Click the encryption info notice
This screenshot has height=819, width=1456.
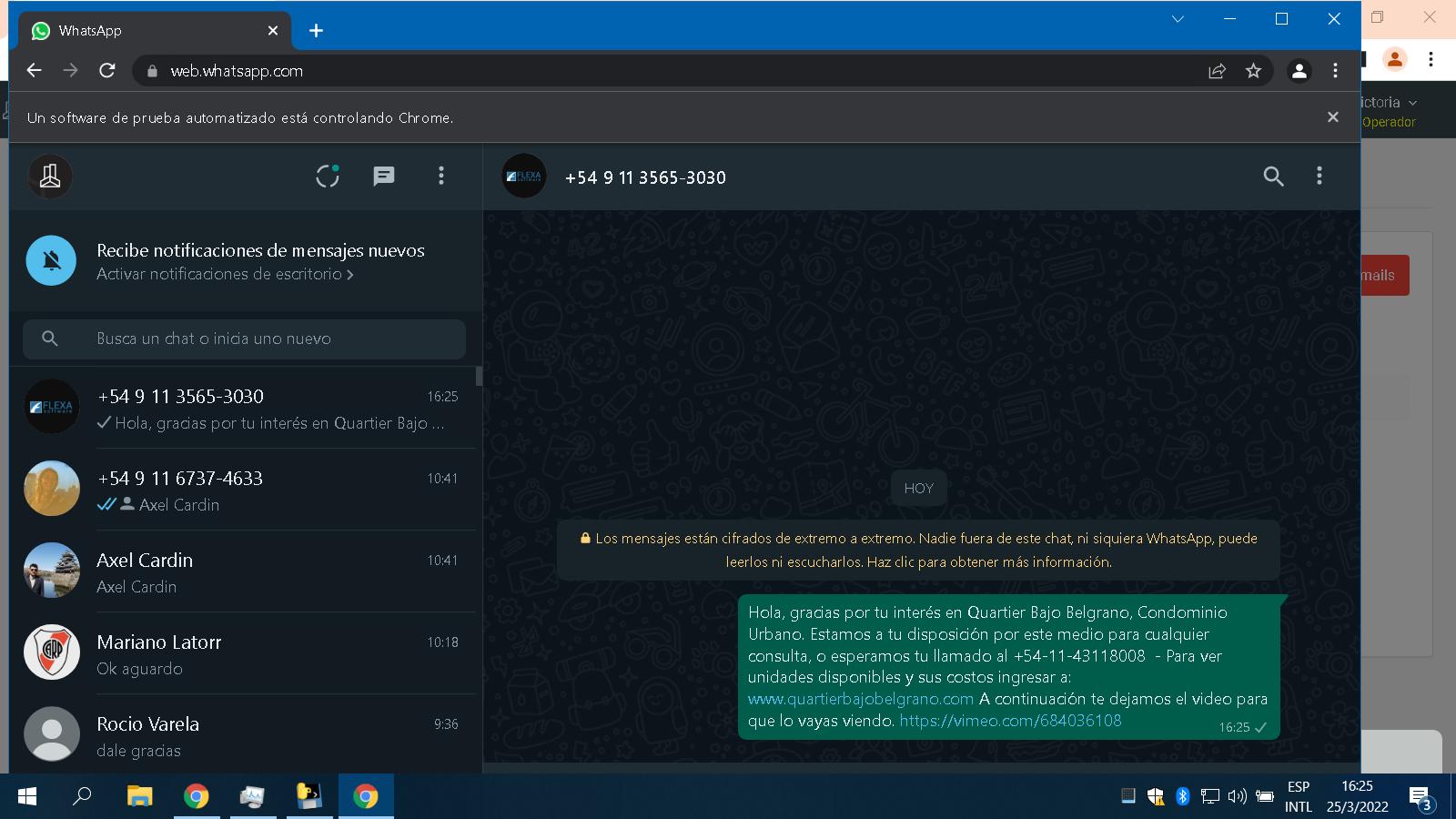tap(918, 551)
